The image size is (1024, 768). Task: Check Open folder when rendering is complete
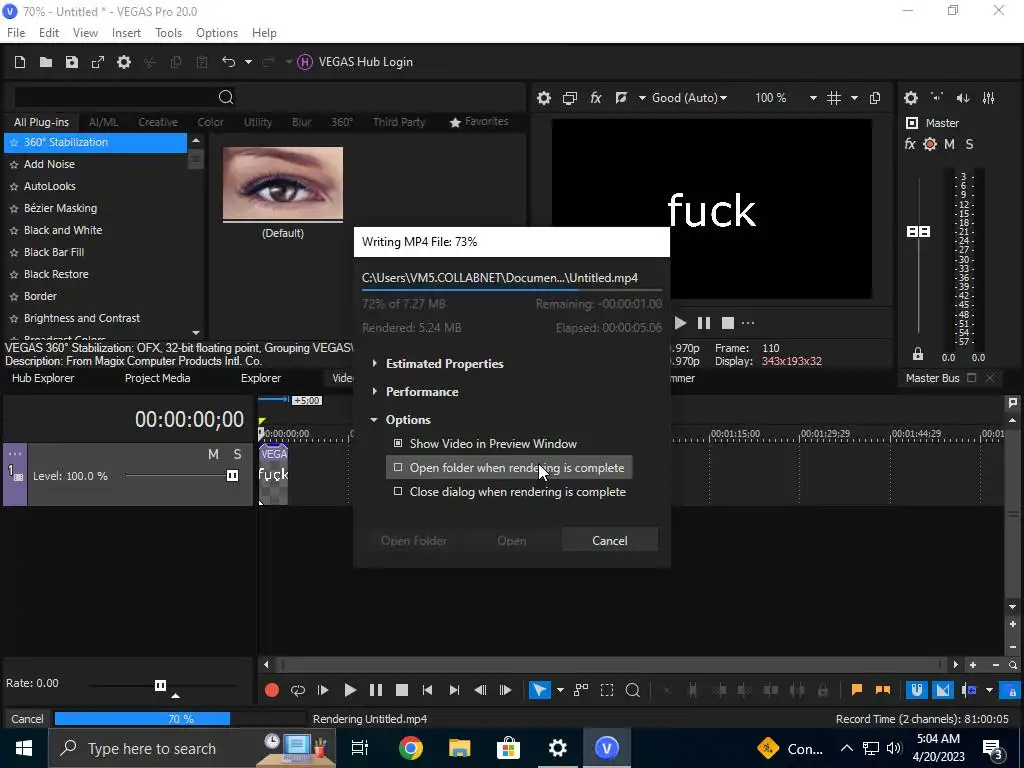tap(398, 468)
